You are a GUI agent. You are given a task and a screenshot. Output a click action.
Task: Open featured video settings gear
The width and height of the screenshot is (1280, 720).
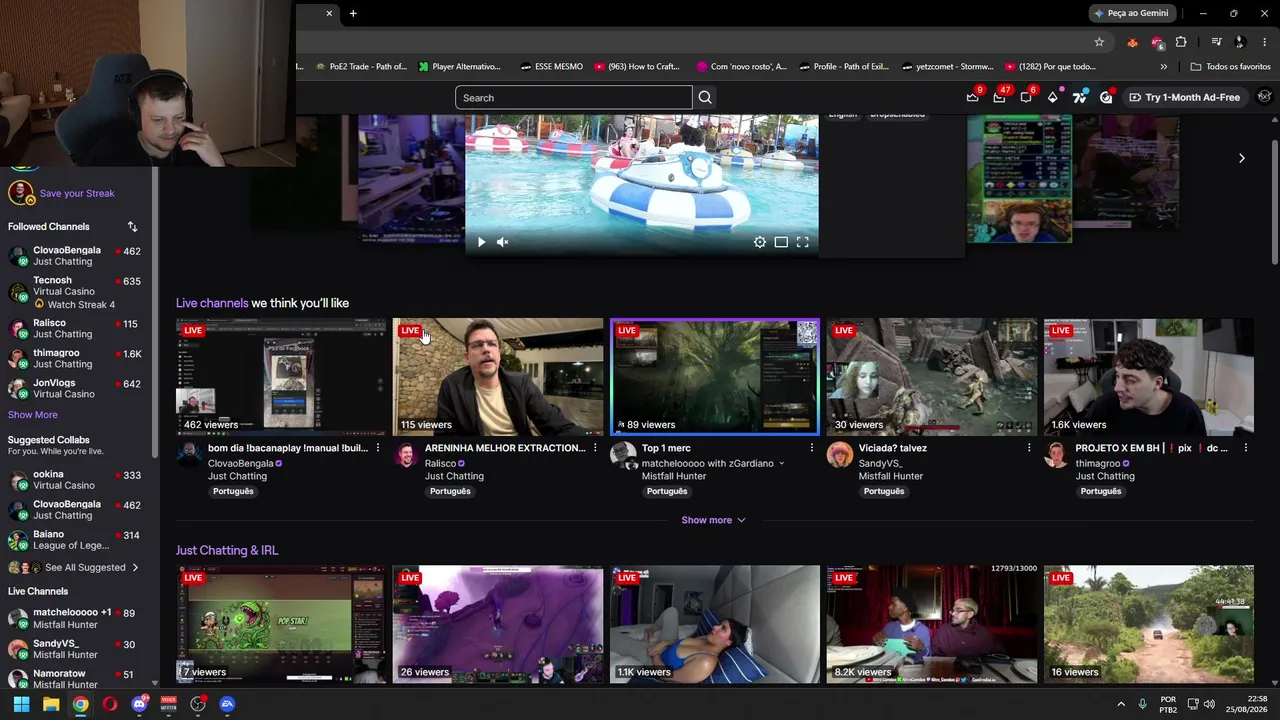tap(760, 242)
